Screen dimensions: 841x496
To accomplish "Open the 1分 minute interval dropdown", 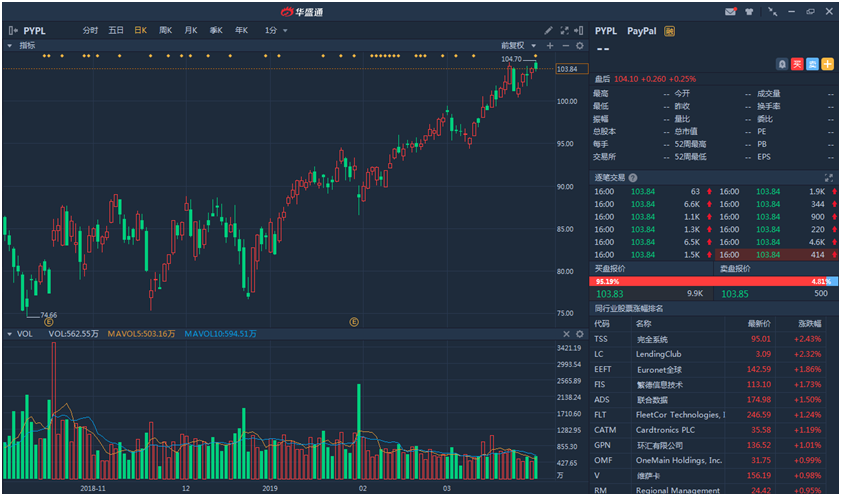I will (x=276, y=30).
